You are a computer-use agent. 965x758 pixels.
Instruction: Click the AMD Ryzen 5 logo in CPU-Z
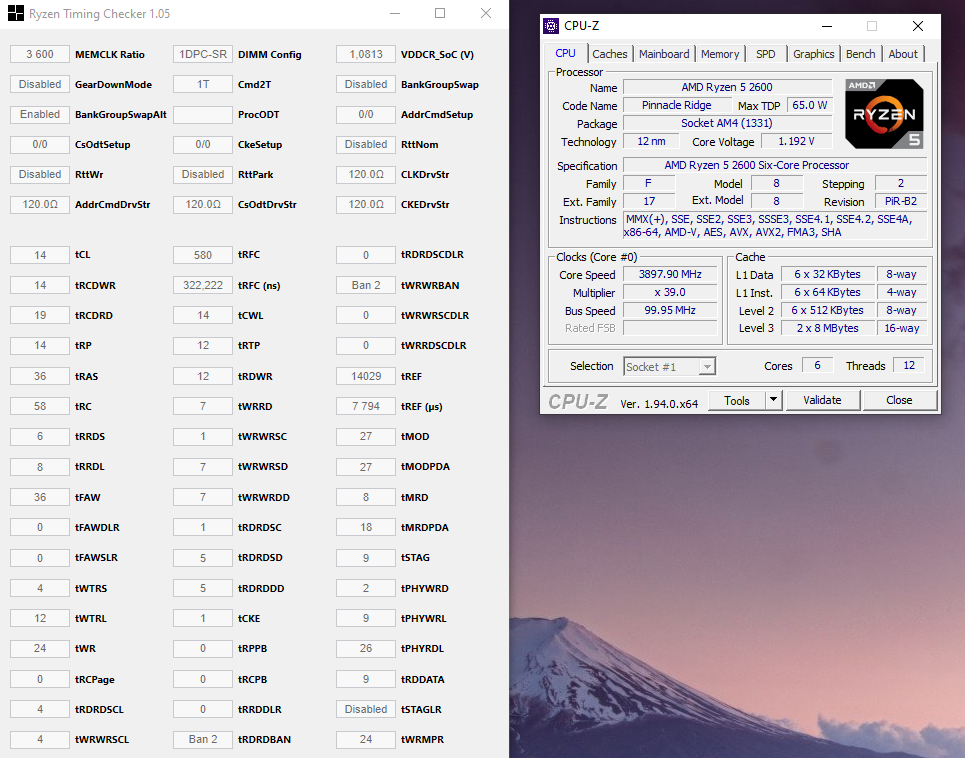(884, 114)
